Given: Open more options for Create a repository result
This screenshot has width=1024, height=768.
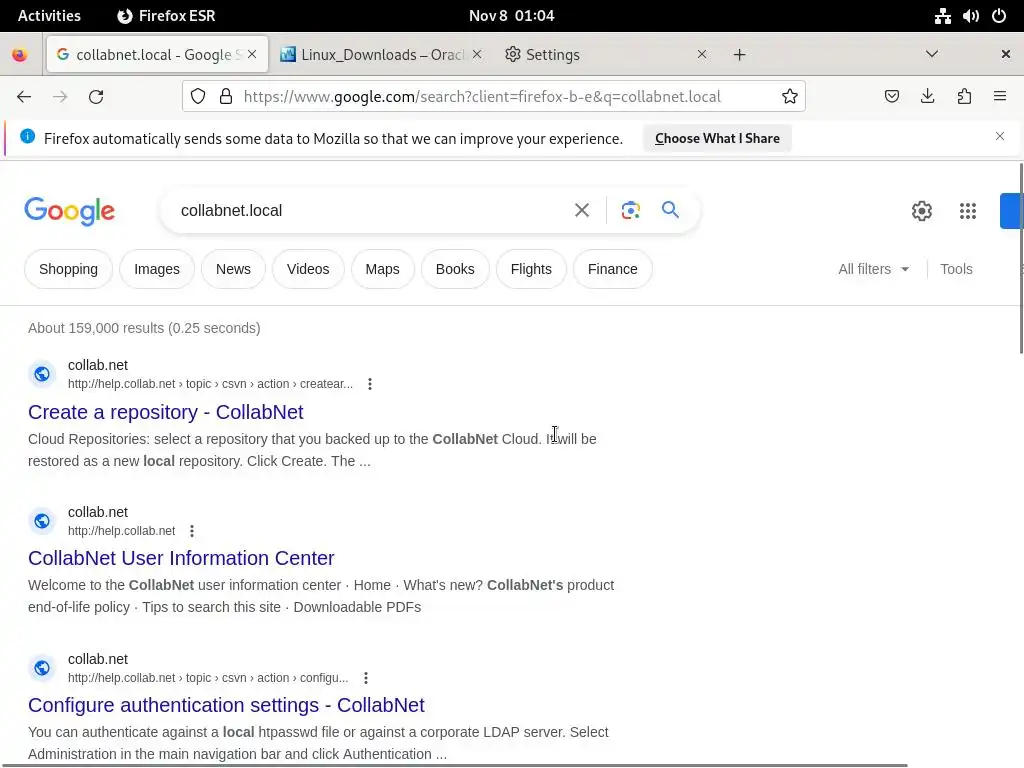Looking at the screenshot, I should [370, 384].
